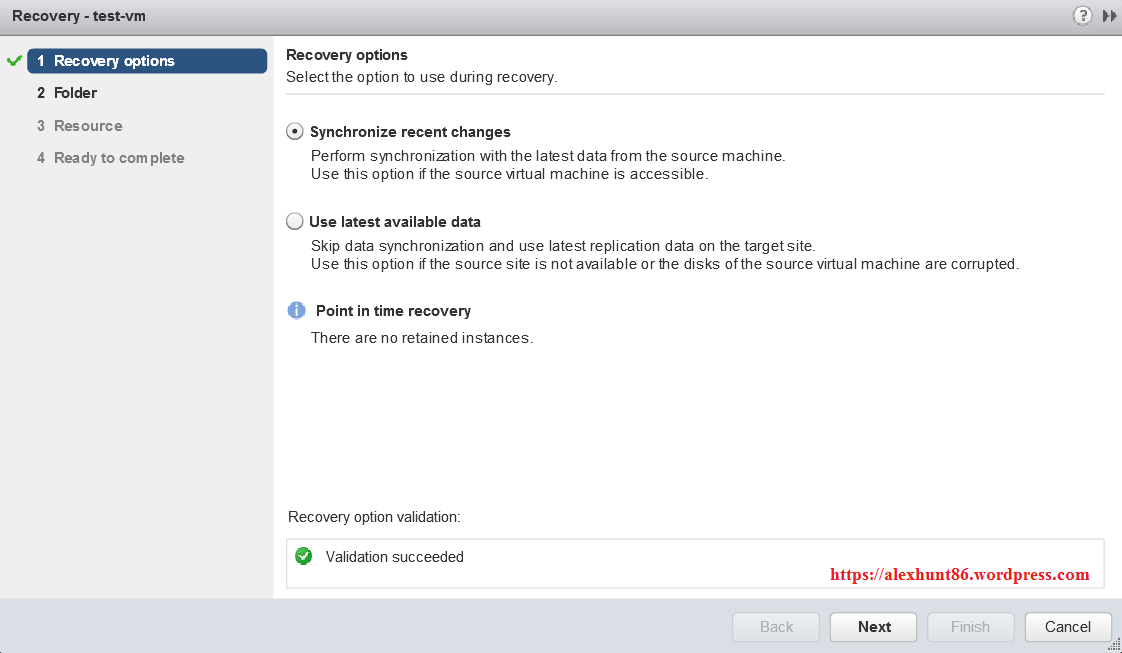Click the green checkmark beside Recovery options step
The width and height of the screenshot is (1122, 653).
click(14, 61)
